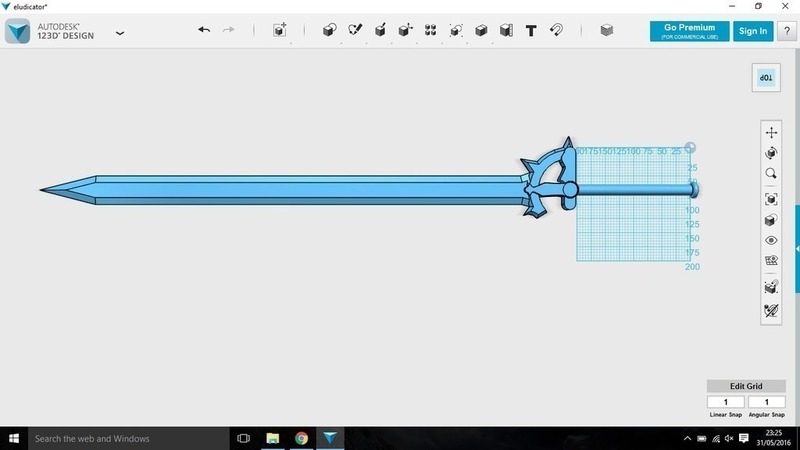Open the 123D Design application menu logo
This screenshot has width=800, height=450.
(18, 31)
